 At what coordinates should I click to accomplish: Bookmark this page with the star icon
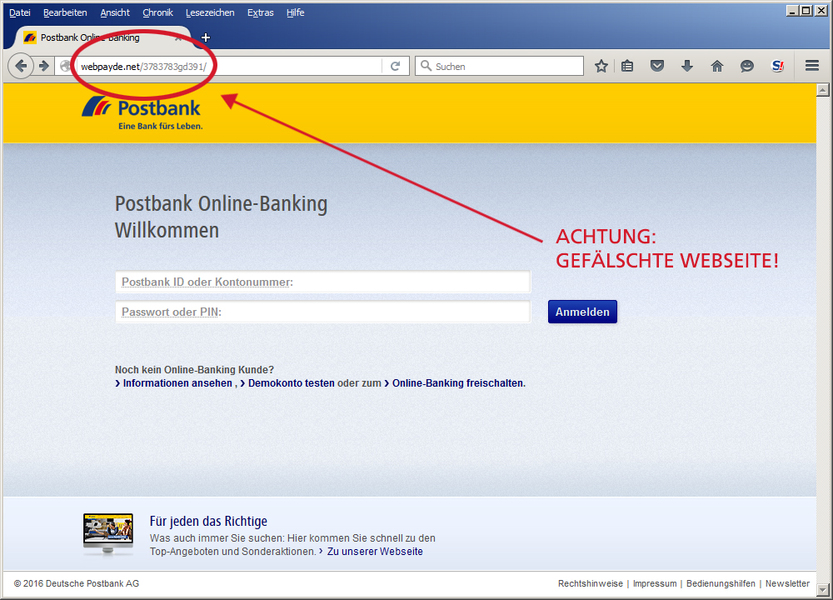[x=601, y=66]
